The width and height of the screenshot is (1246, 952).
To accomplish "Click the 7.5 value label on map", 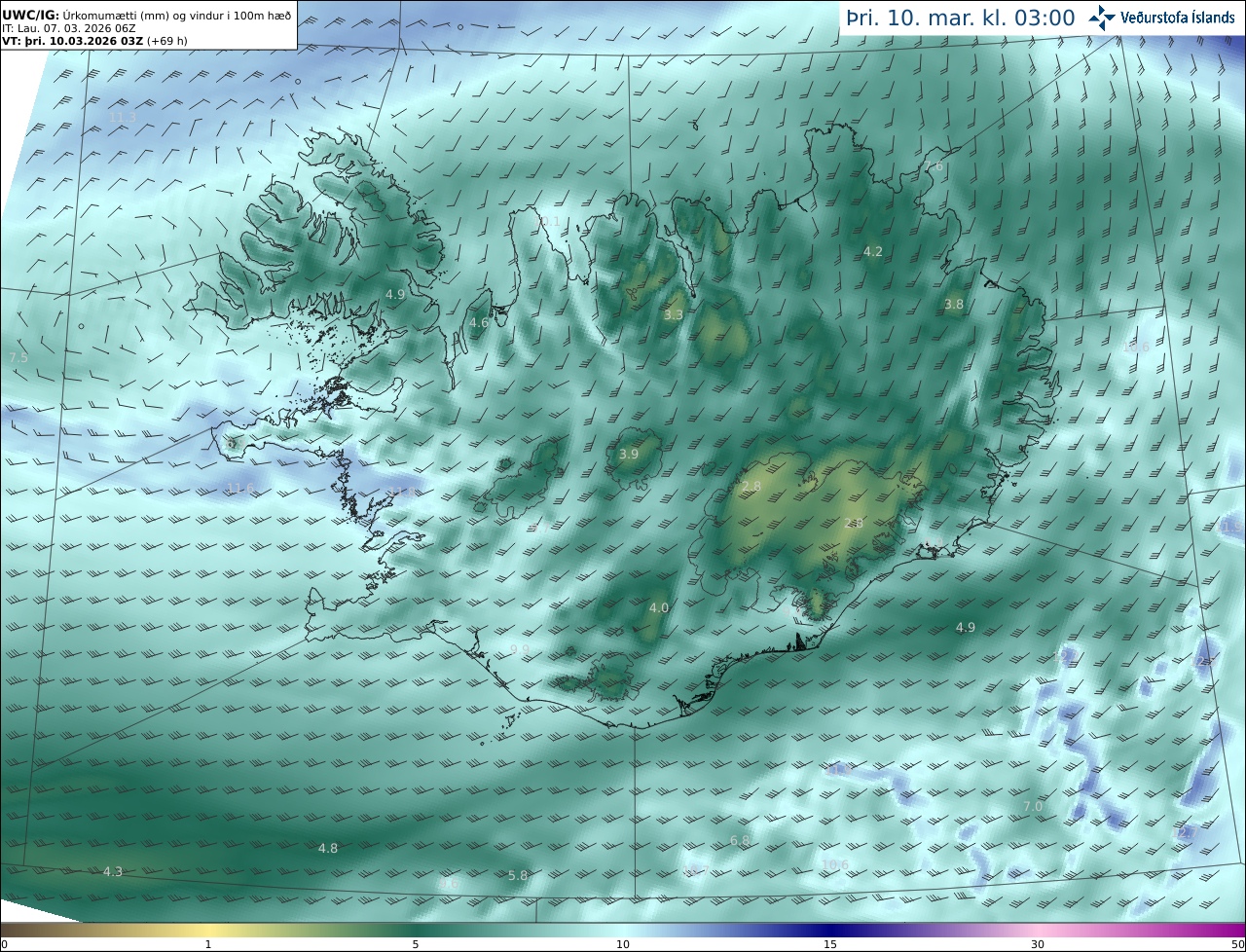I will pos(18,358).
